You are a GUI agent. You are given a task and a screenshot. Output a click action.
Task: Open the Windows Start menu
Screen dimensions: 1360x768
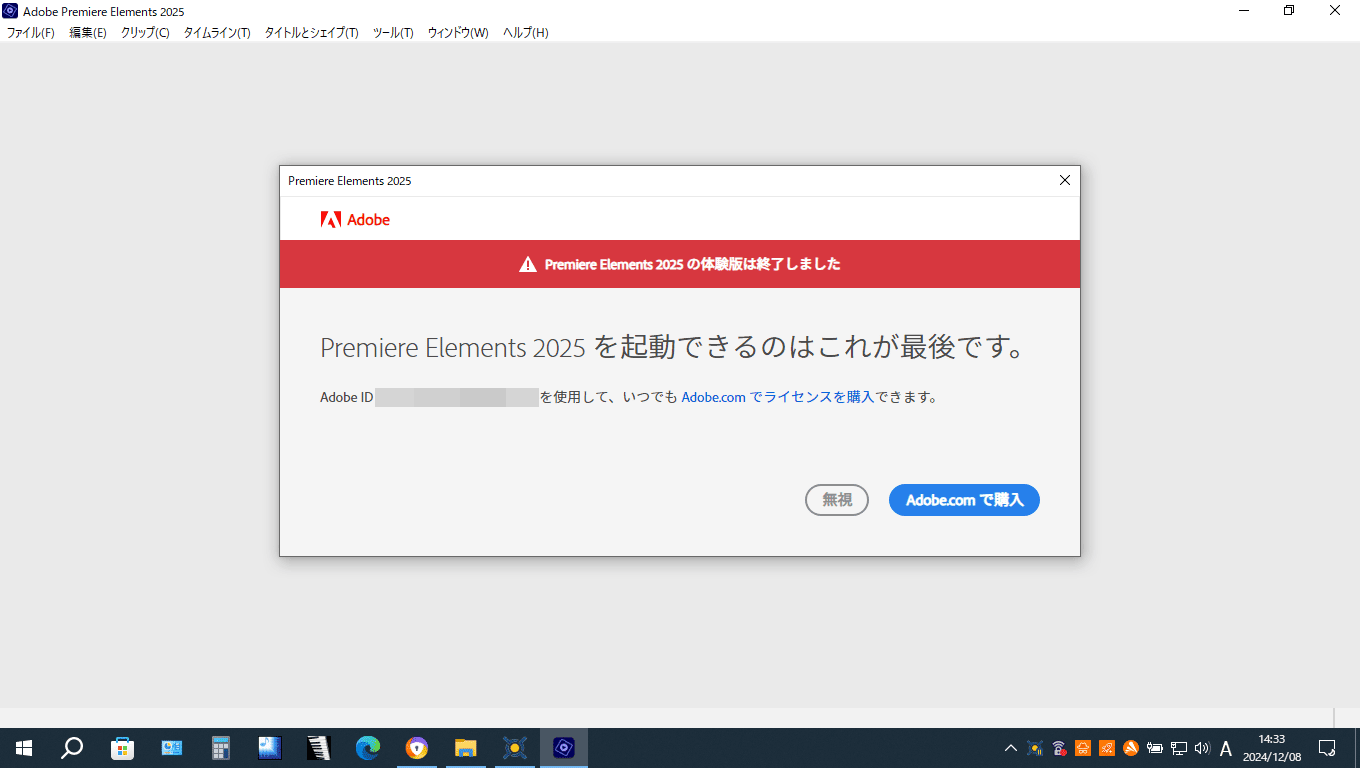[x=24, y=748]
